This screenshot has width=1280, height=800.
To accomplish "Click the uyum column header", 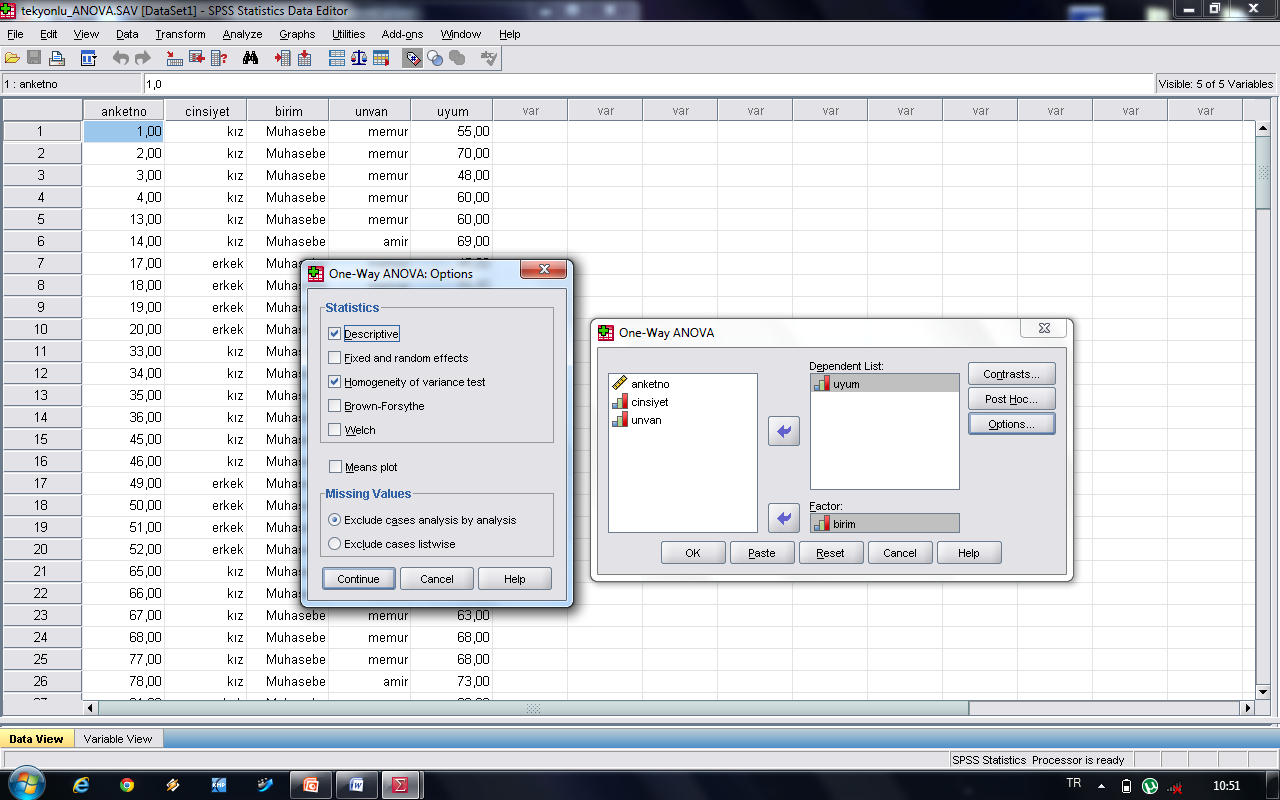I will click(x=452, y=111).
